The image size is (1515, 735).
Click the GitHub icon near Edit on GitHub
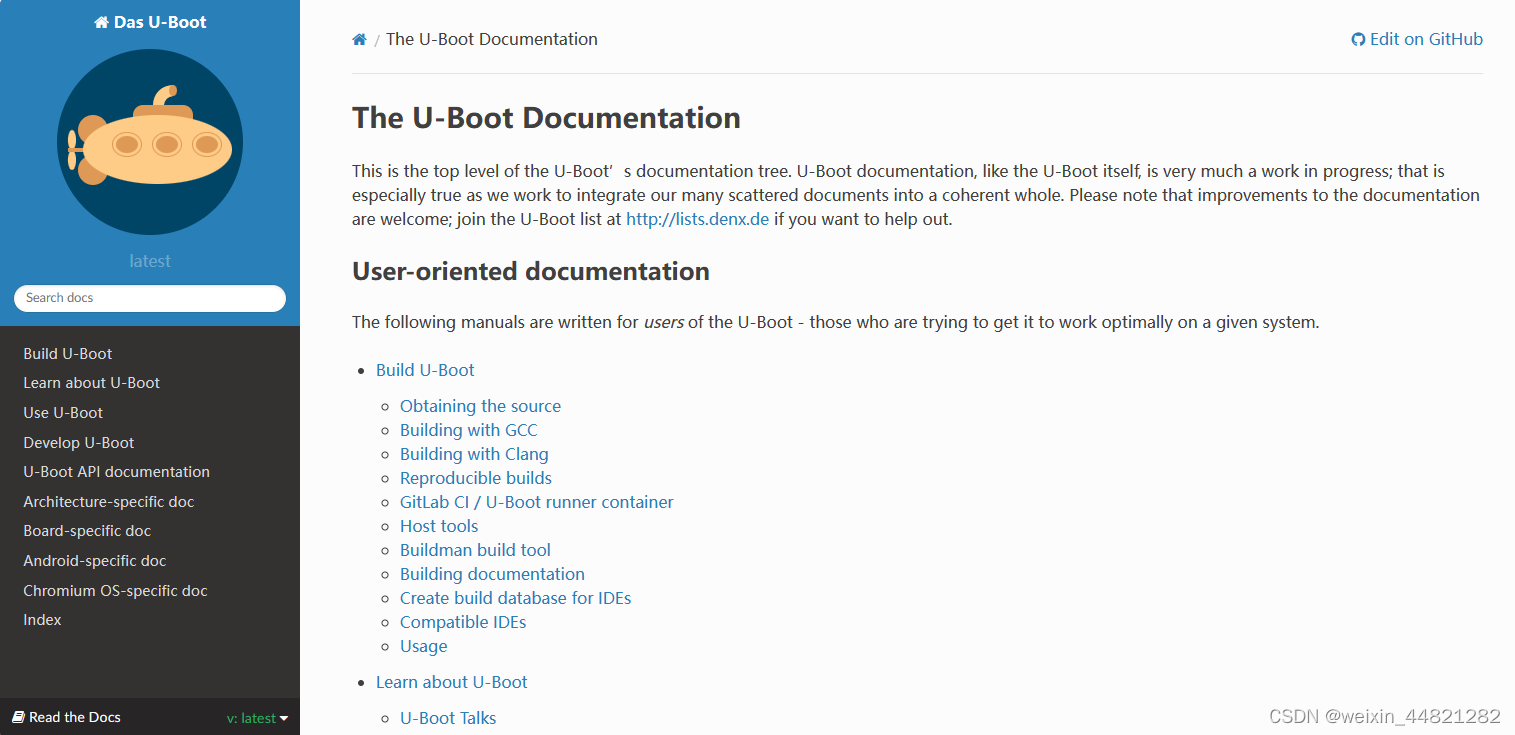(x=1358, y=39)
